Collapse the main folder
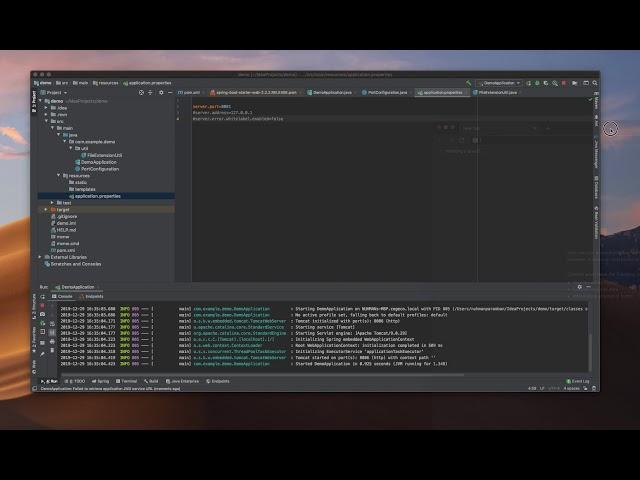 [52, 128]
